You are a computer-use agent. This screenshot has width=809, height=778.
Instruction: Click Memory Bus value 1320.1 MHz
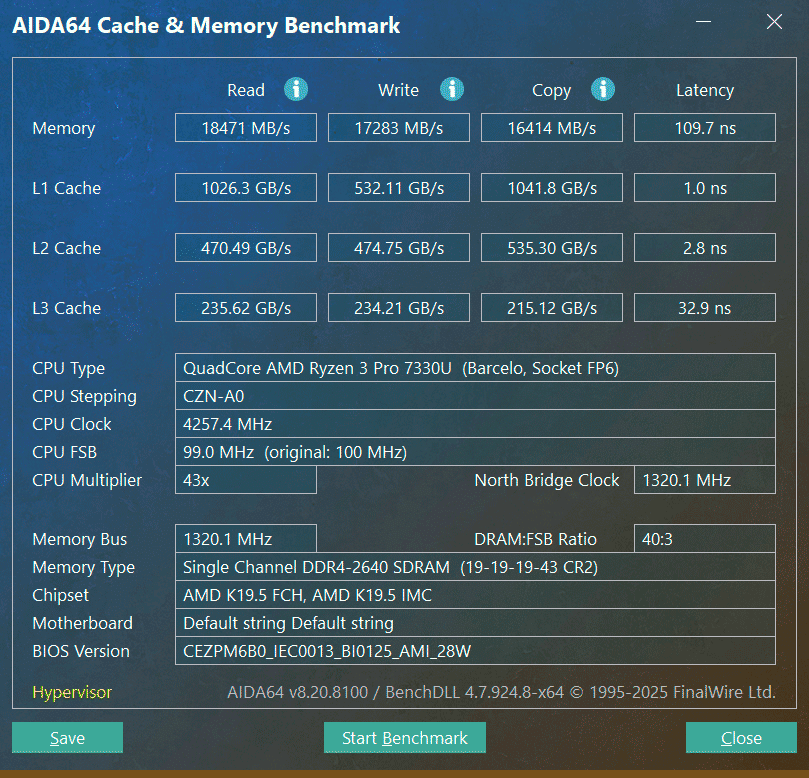coord(246,539)
